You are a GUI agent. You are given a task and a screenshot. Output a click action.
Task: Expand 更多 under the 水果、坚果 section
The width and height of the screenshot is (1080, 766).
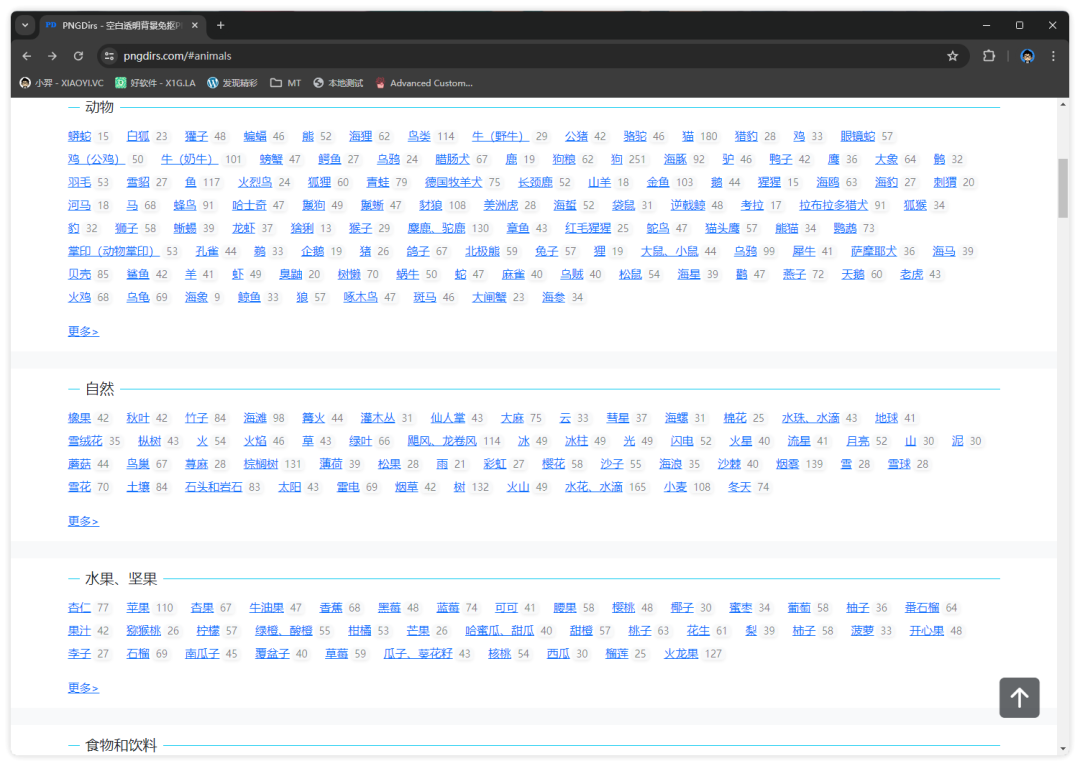[83, 688]
